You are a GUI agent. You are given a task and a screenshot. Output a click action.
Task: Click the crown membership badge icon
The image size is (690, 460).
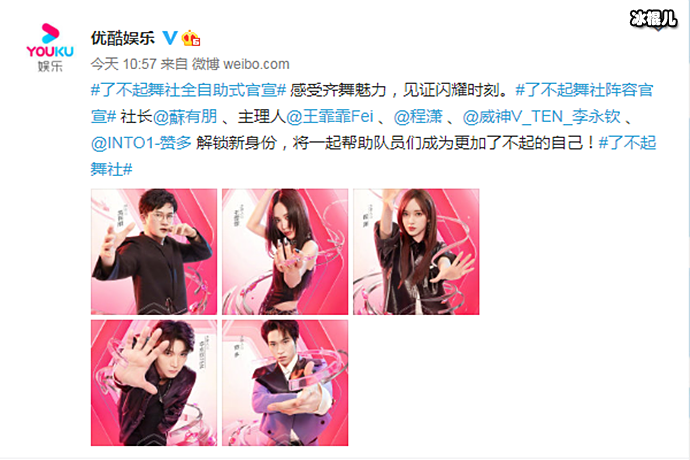(x=191, y=38)
